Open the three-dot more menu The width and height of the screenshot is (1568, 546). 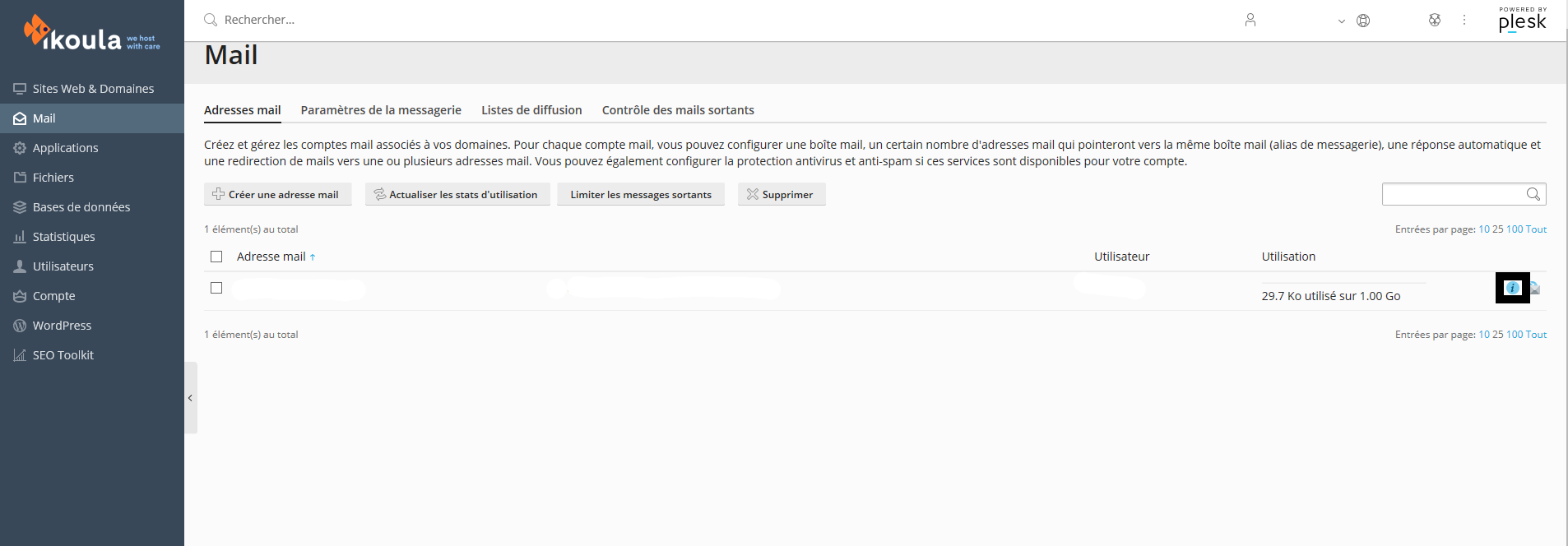click(1464, 20)
